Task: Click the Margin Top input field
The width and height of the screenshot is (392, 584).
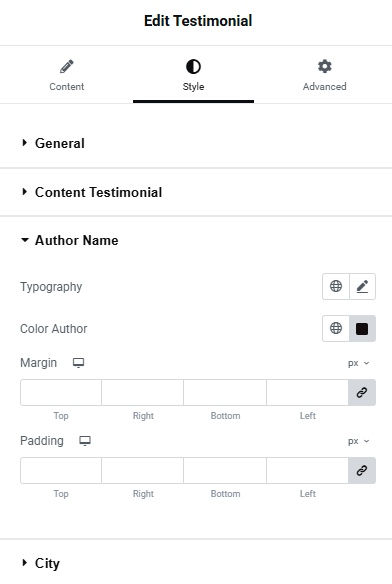Action: tap(61, 393)
